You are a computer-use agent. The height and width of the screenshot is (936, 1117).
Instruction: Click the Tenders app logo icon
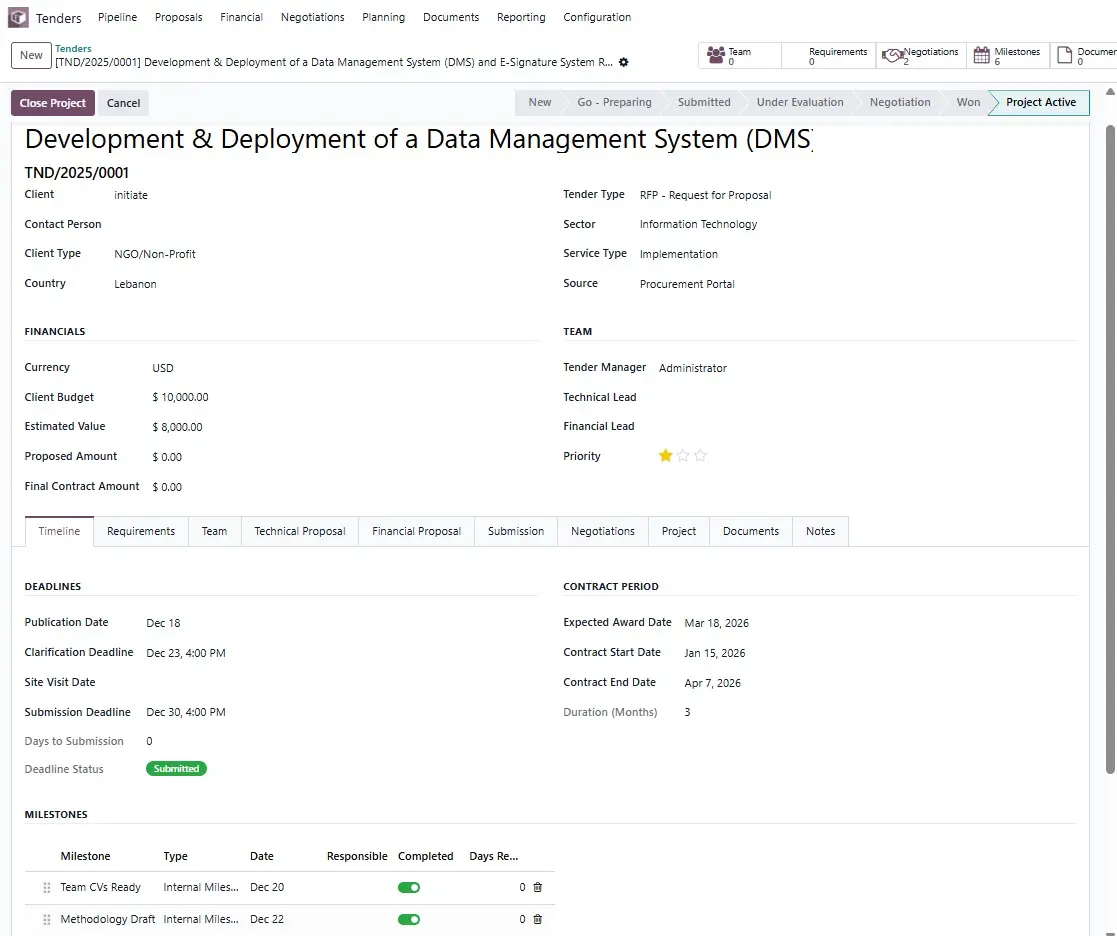coord(18,17)
